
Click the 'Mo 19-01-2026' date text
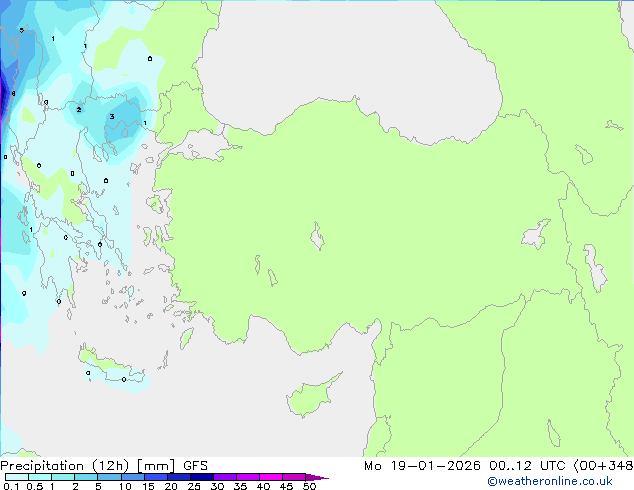coord(422,466)
